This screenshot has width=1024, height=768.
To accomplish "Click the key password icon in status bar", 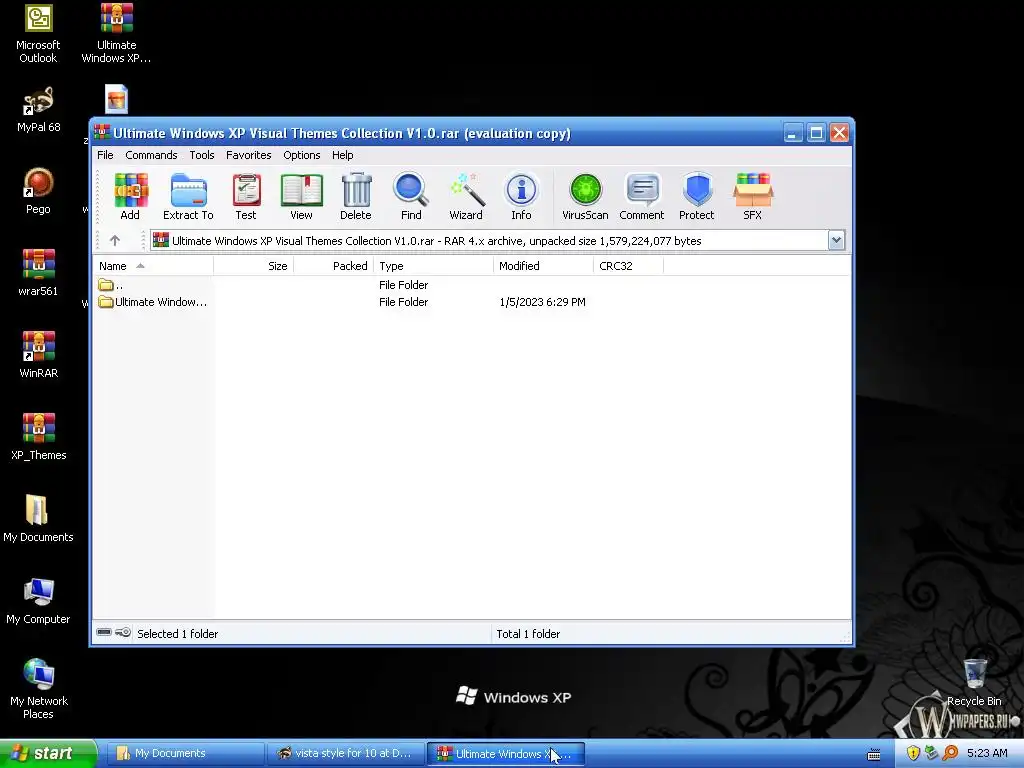I will pyautogui.click(x=123, y=632).
